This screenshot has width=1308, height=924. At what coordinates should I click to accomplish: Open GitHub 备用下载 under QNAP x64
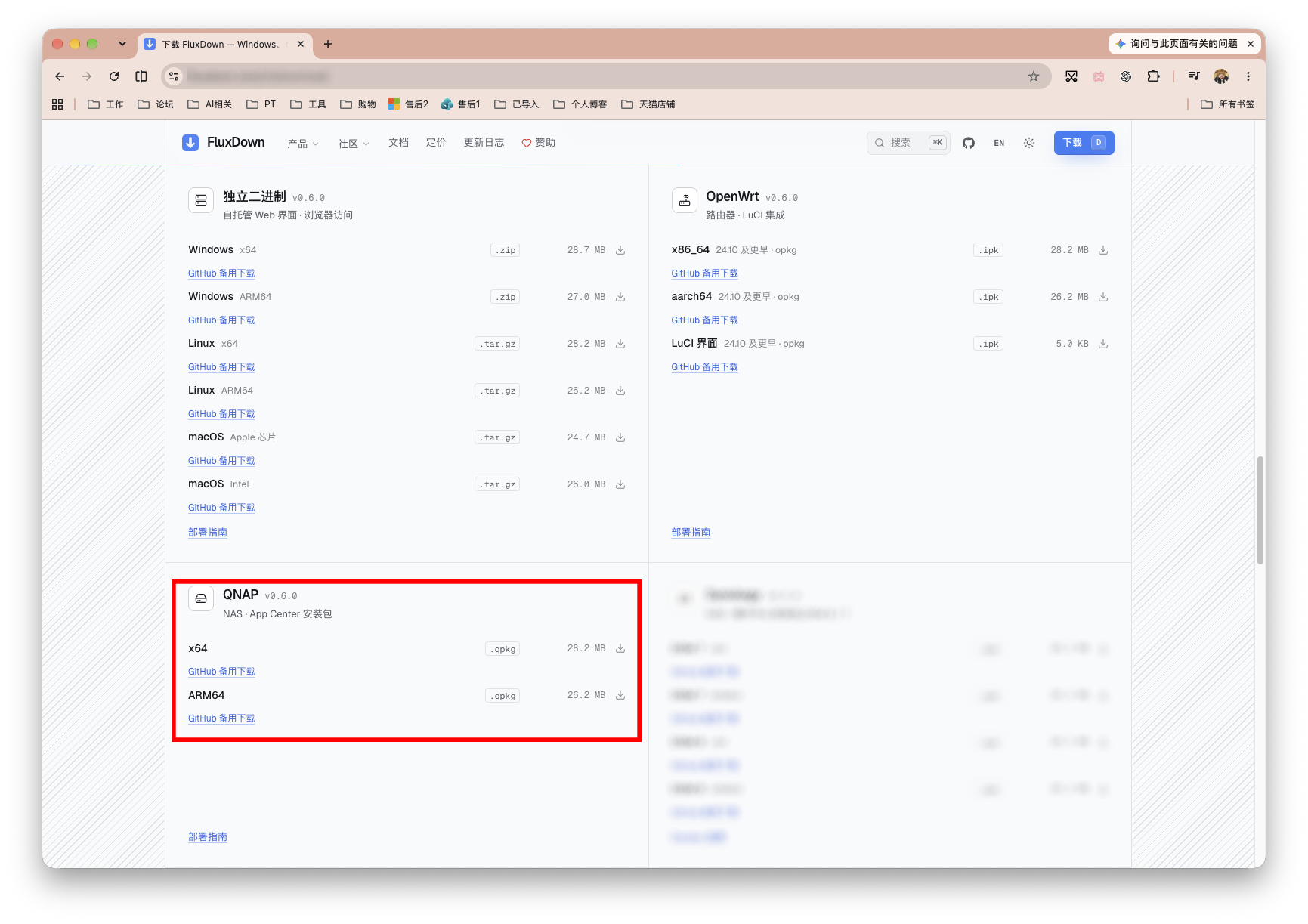[x=221, y=672]
